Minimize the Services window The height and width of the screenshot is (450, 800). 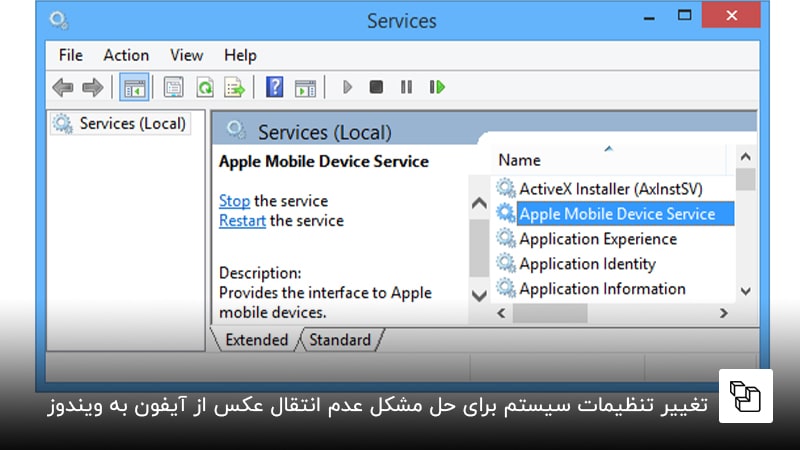(x=649, y=18)
